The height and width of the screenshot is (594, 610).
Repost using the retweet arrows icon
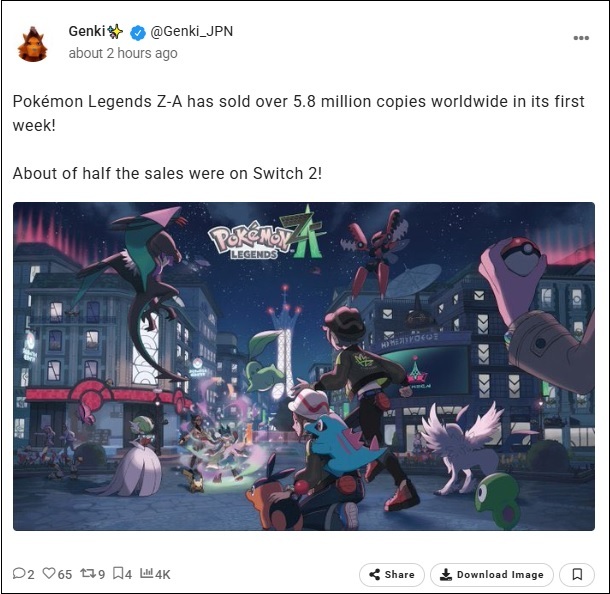click(x=88, y=573)
